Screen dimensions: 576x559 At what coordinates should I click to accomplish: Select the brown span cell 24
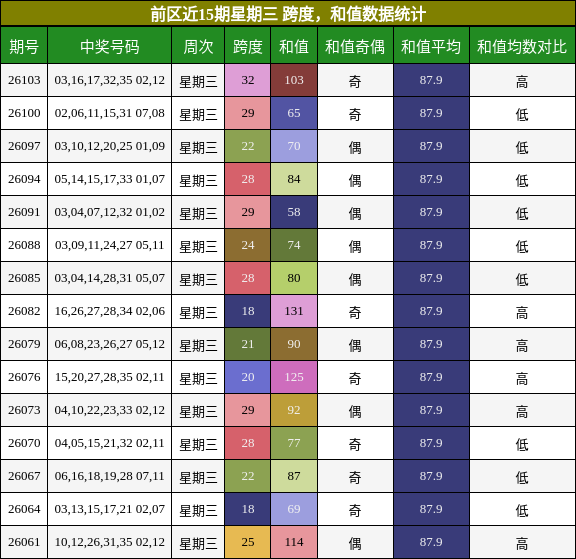pyautogui.click(x=248, y=245)
